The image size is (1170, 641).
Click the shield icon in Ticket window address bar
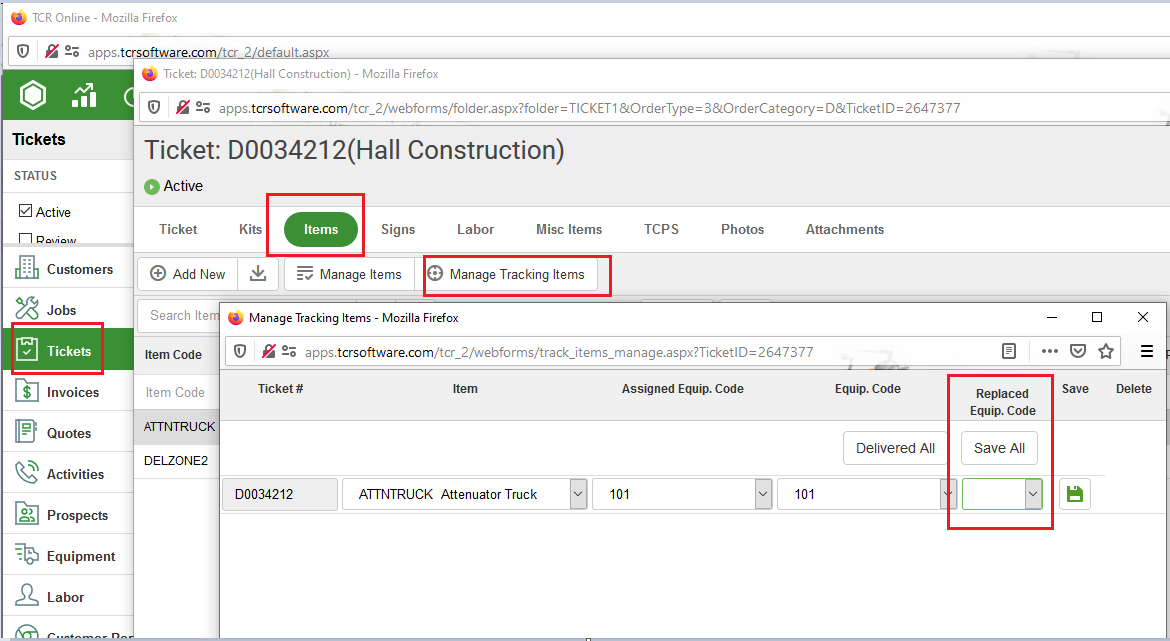(x=154, y=107)
